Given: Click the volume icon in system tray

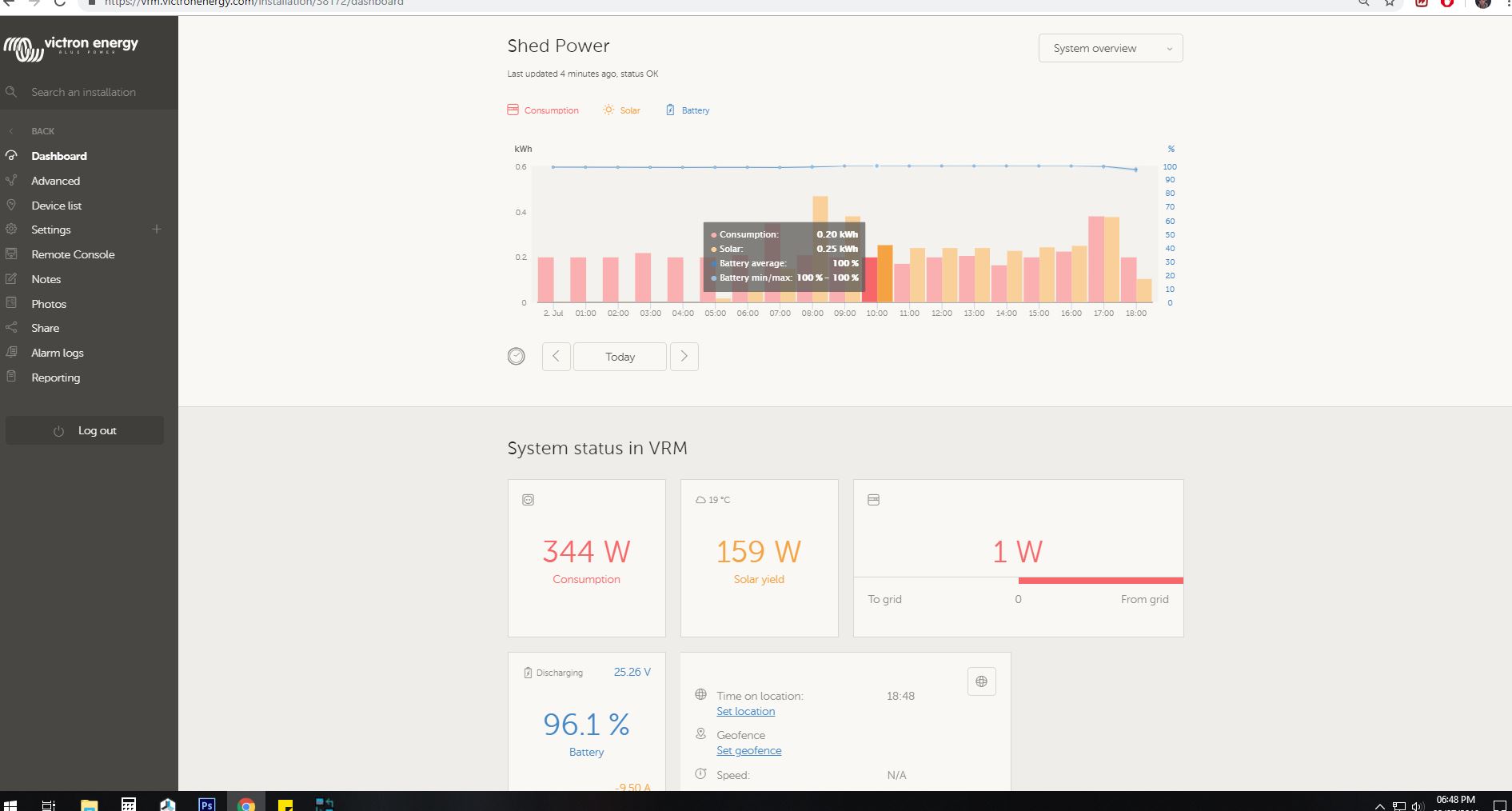Looking at the screenshot, I should coord(1418,806).
